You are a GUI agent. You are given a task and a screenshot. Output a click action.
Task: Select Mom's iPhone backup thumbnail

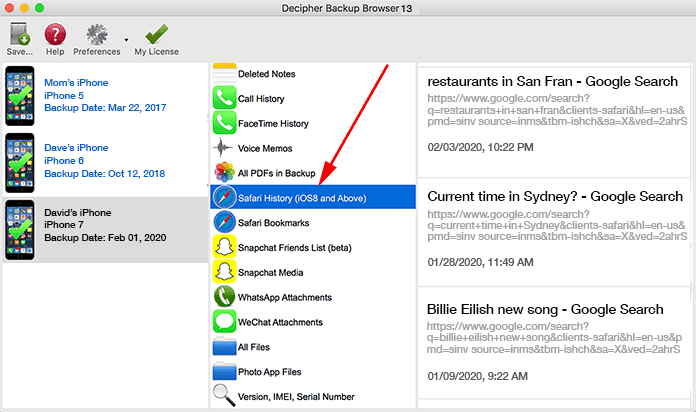tap(20, 96)
